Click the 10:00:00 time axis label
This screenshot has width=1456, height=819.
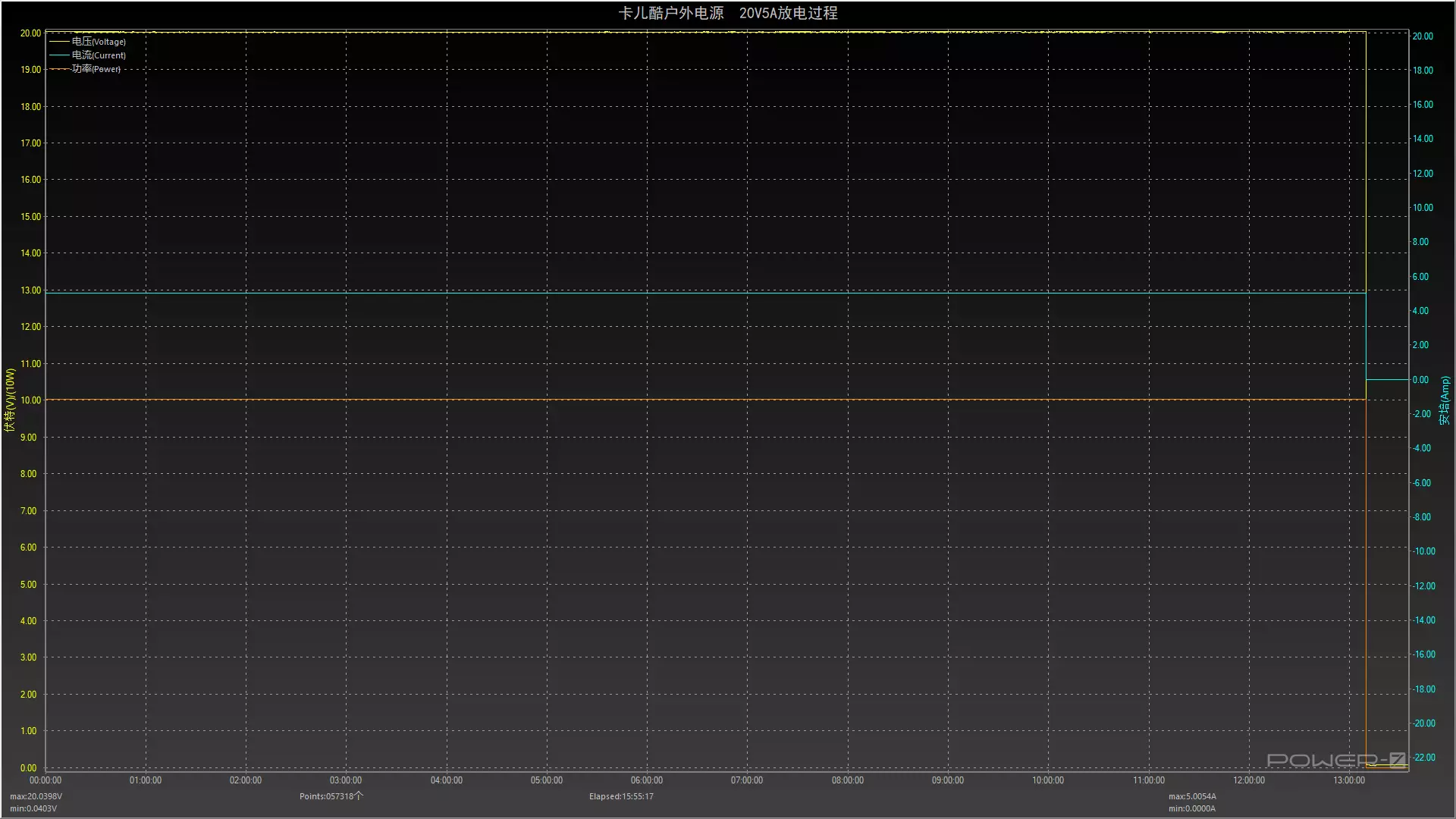[x=1048, y=780]
